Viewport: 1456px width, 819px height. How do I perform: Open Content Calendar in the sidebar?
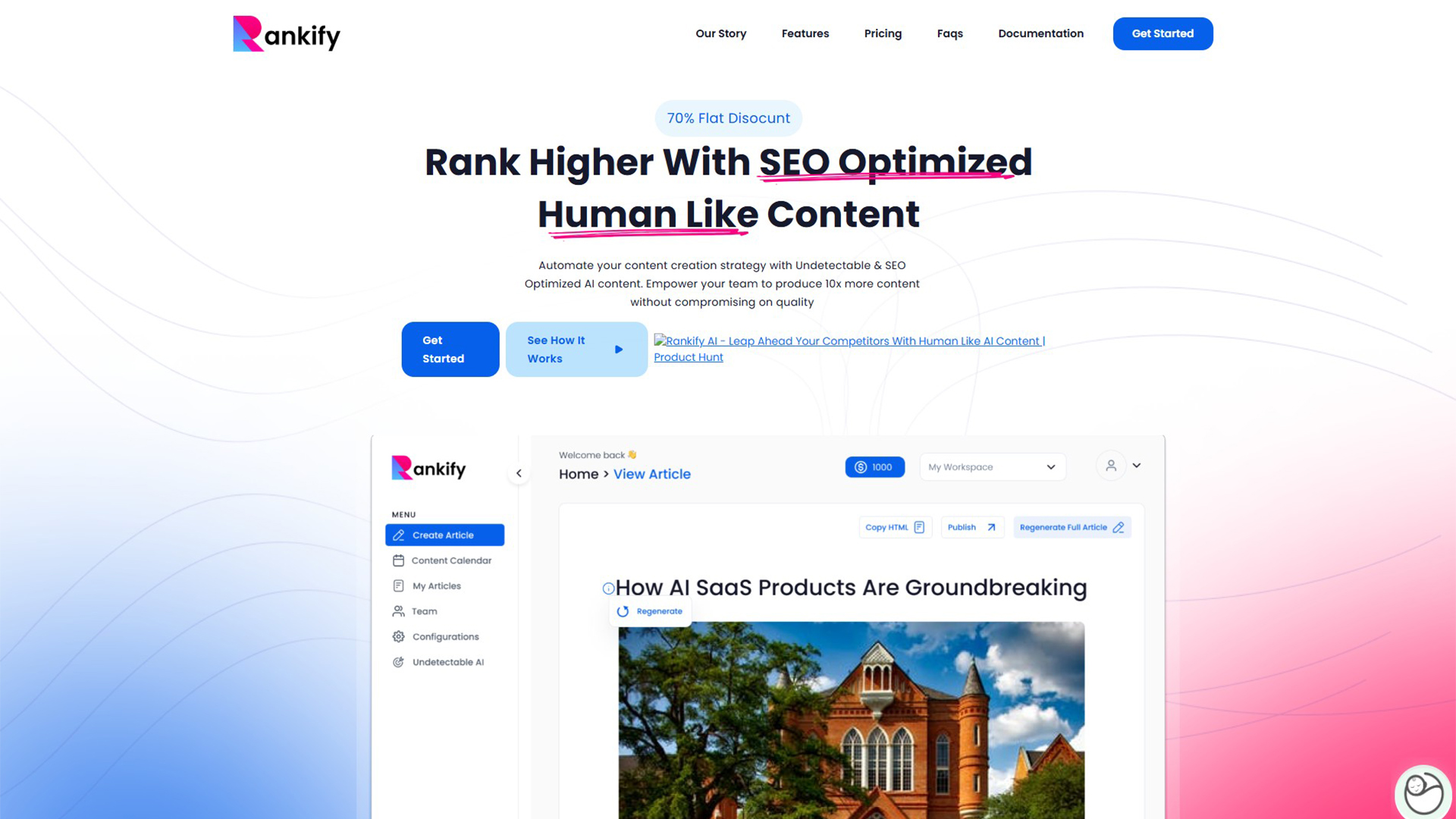tap(444, 560)
